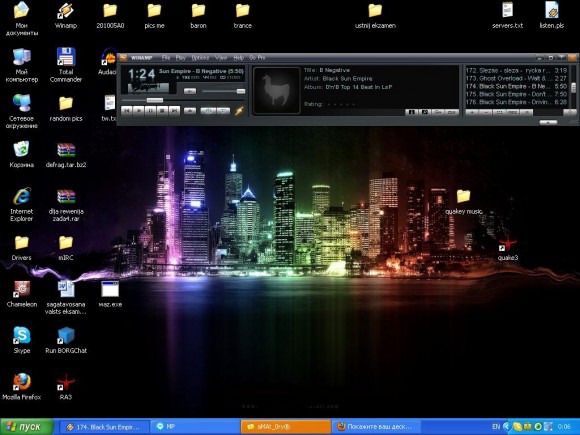Screen dimensions: 580x435
Task: Open Winamp Help menu
Action: pyautogui.click(x=239, y=58)
